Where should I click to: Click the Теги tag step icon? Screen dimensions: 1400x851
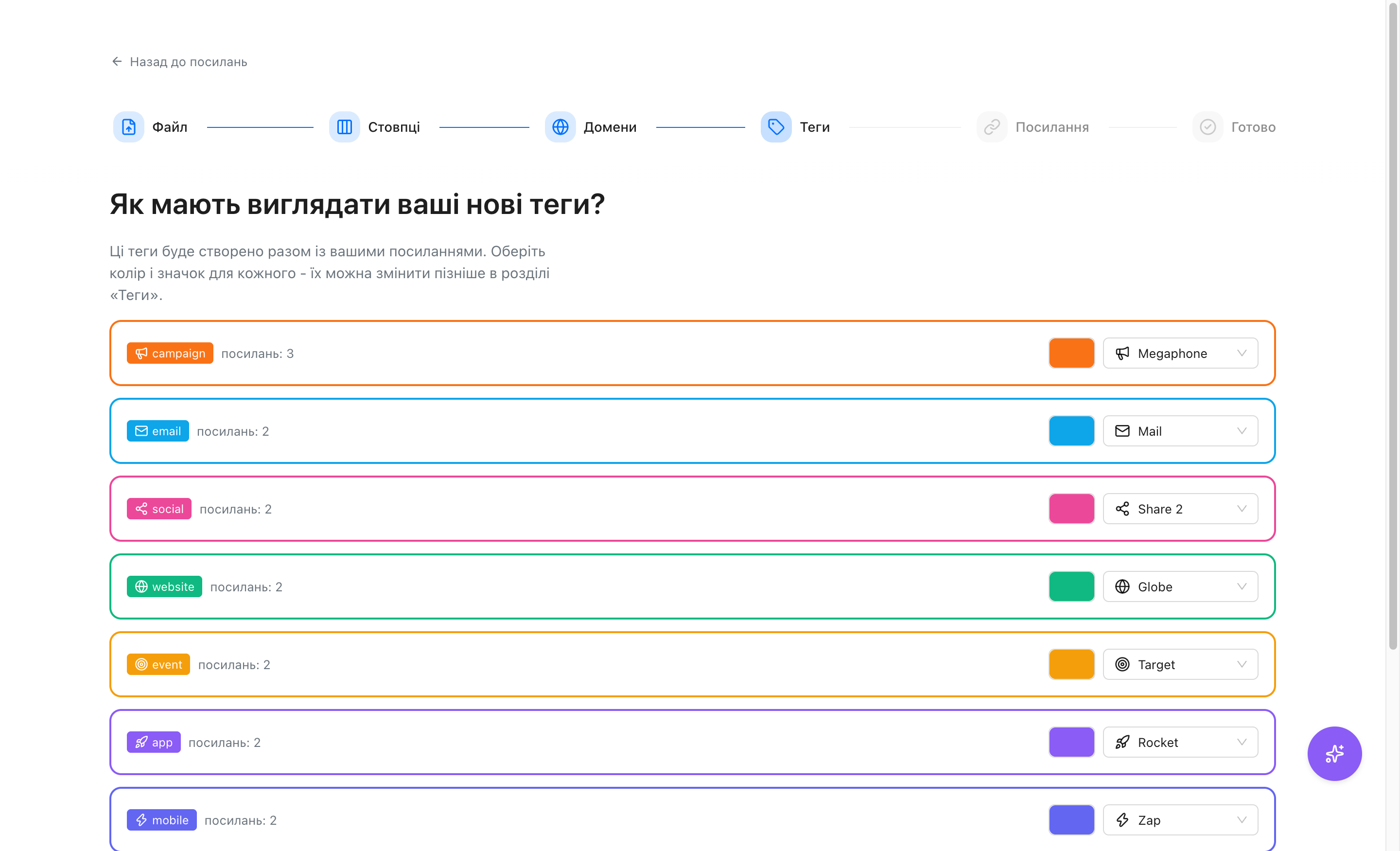point(776,127)
